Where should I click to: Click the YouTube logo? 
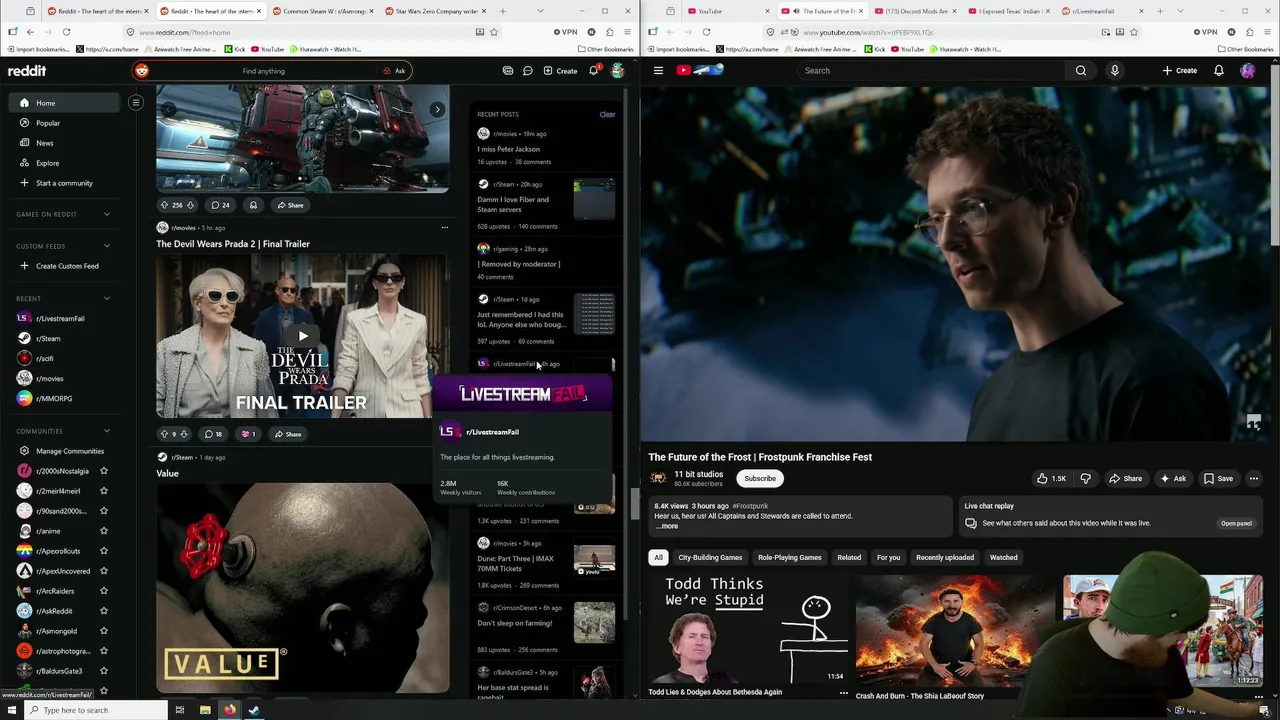699,70
